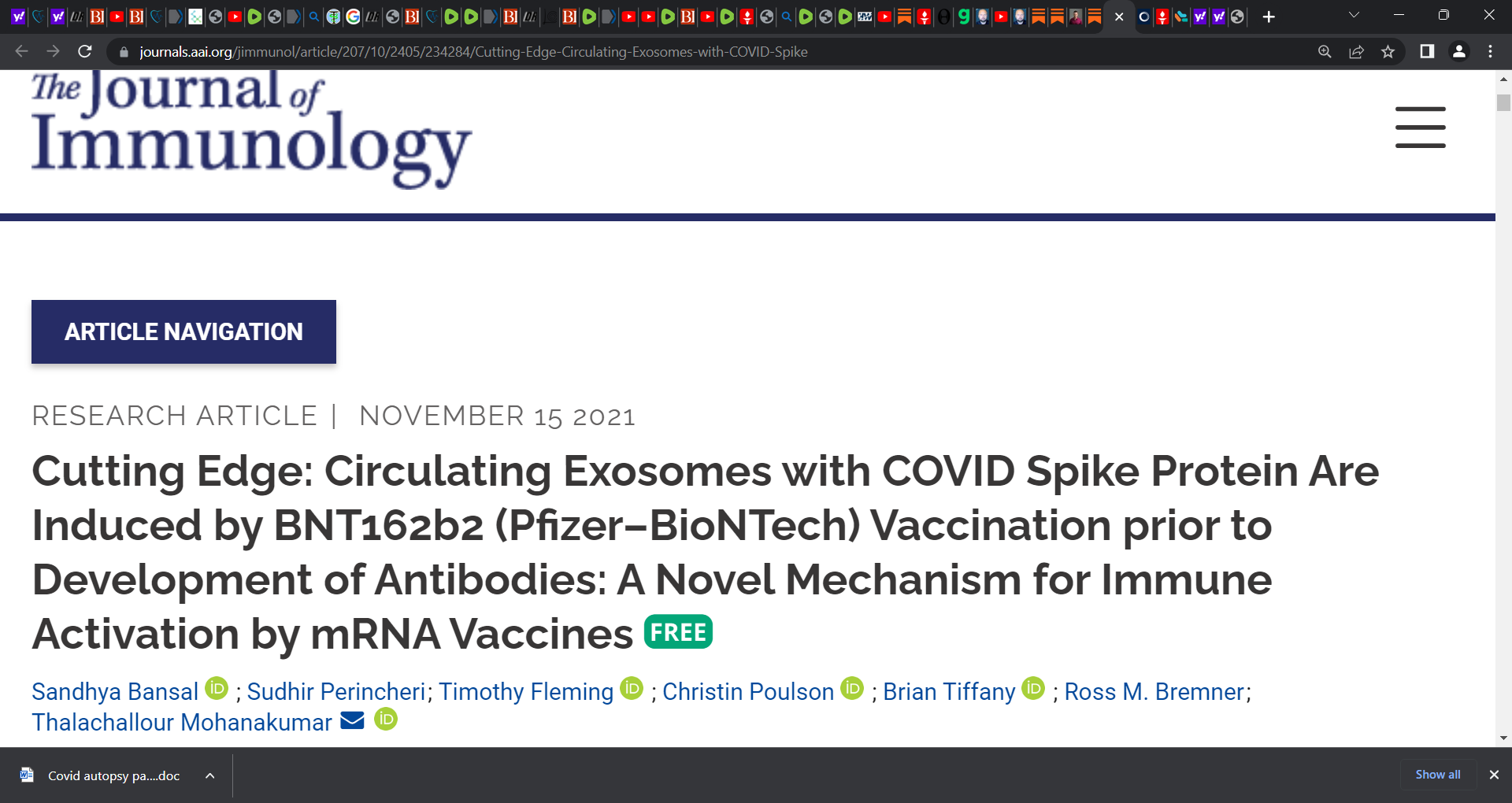1512x803 pixels.
Task: Click Show all downloads
Action: [x=1437, y=775]
